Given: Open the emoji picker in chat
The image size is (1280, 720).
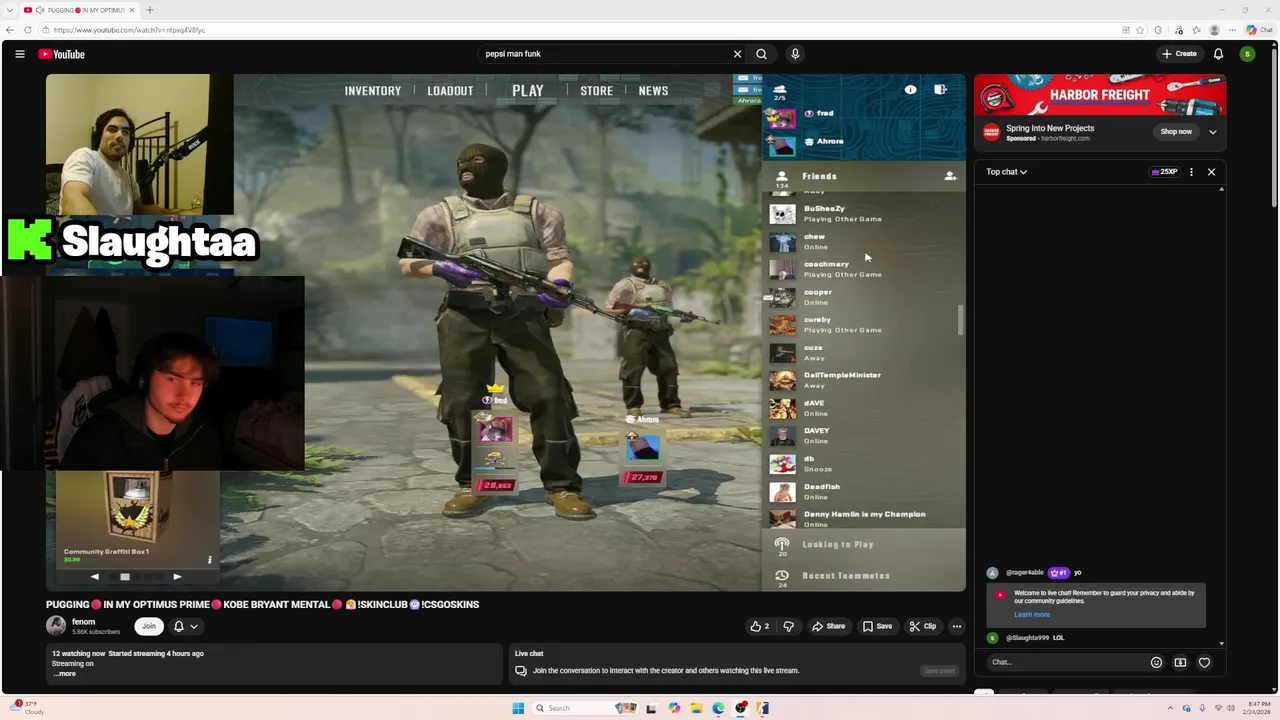Looking at the screenshot, I should tap(1156, 662).
